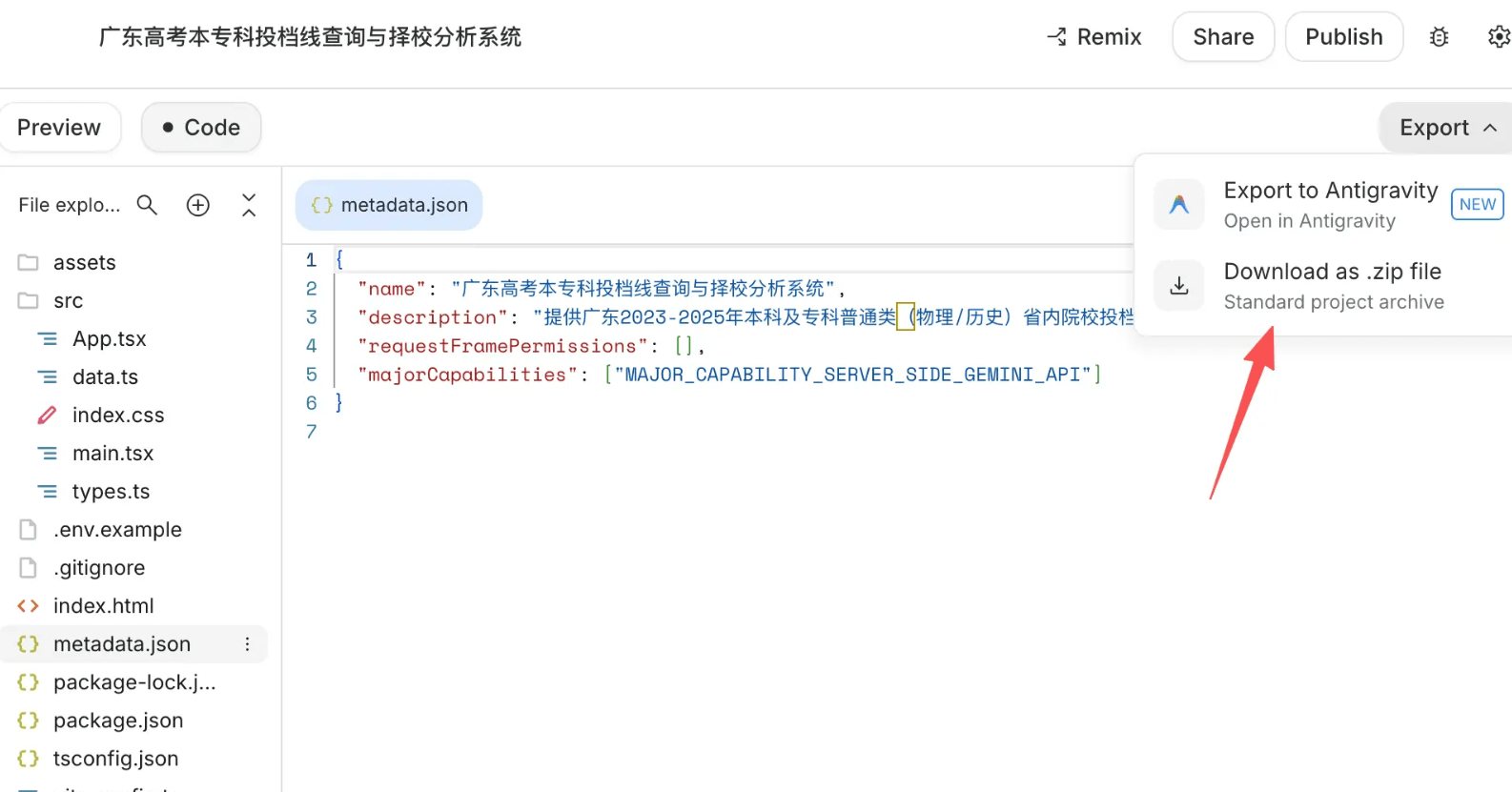Image resolution: width=1512 pixels, height=792 pixels.
Task: Click the assets folder icon
Action: click(x=28, y=262)
